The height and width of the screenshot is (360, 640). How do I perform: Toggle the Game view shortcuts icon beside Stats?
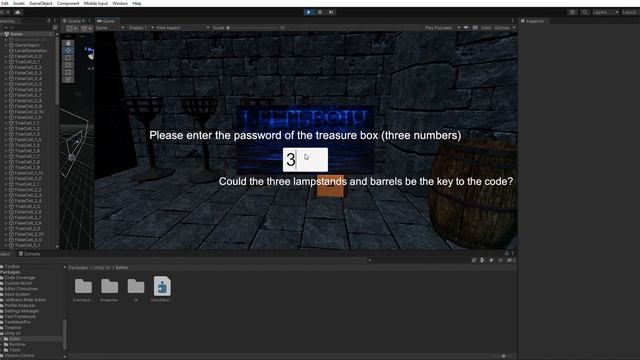475,28
